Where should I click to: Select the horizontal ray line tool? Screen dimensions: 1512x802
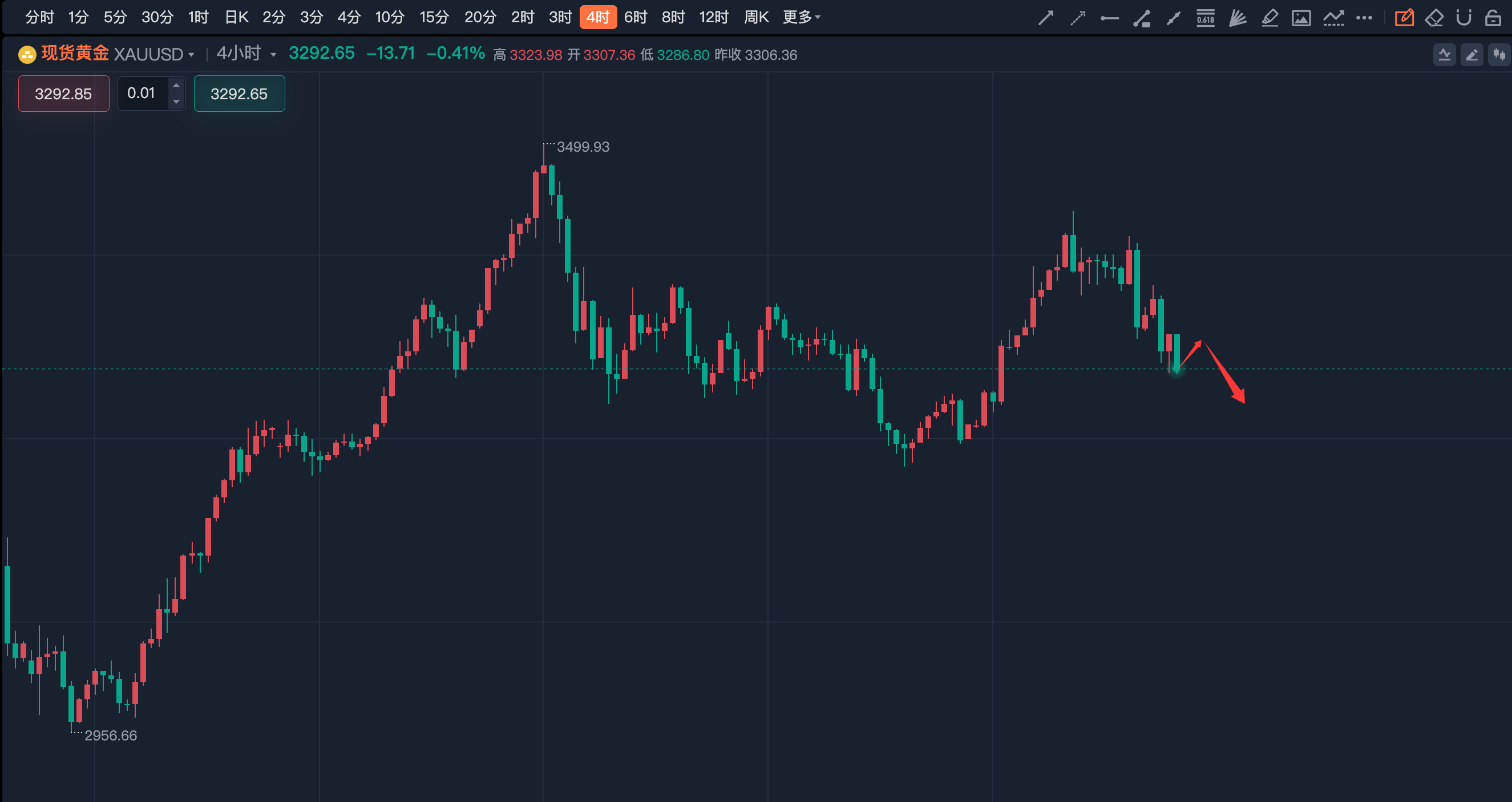point(1109,18)
